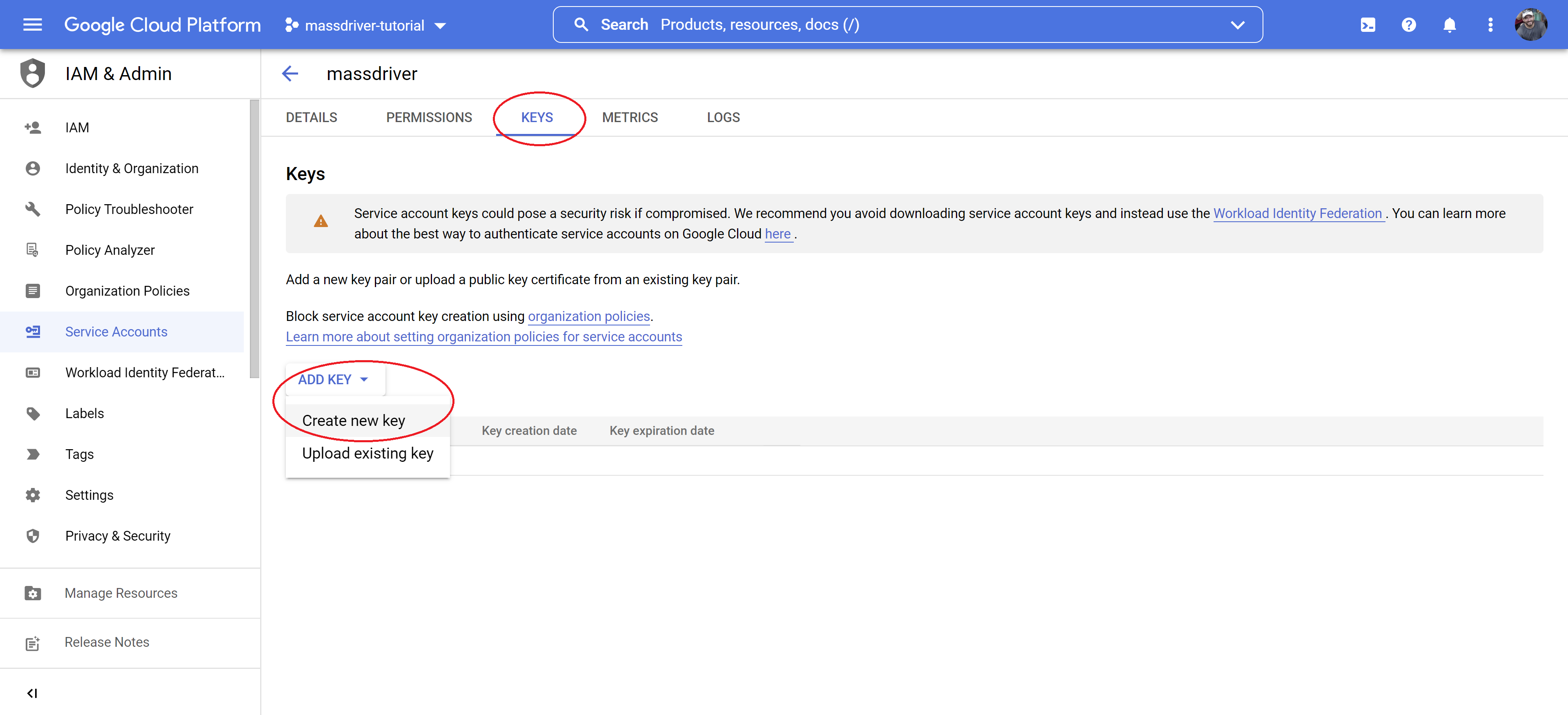Image resolution: width=1568 pixels, height=715 pixels.
Task: Click the Workload Identity Federation card icon
Action: [x=33, y=372]
